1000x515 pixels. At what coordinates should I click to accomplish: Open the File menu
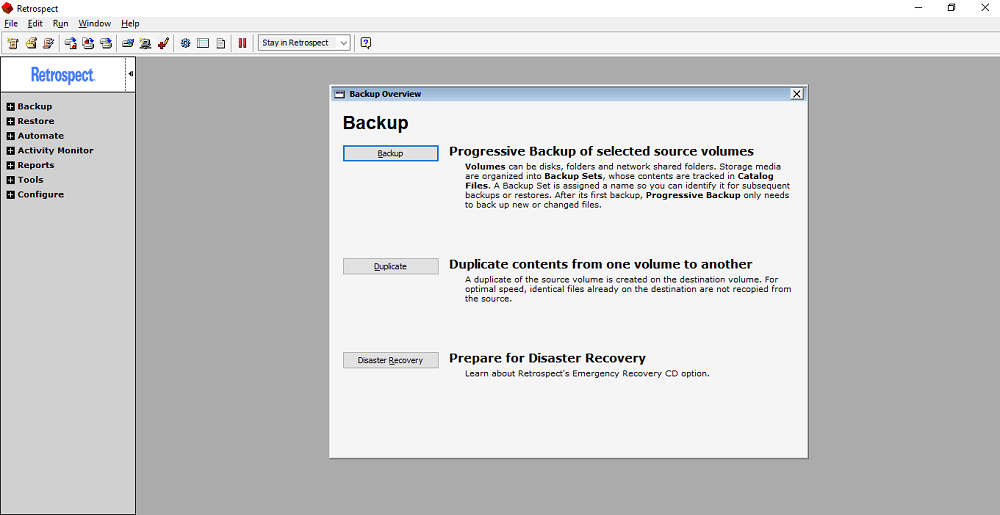(11, 24)
